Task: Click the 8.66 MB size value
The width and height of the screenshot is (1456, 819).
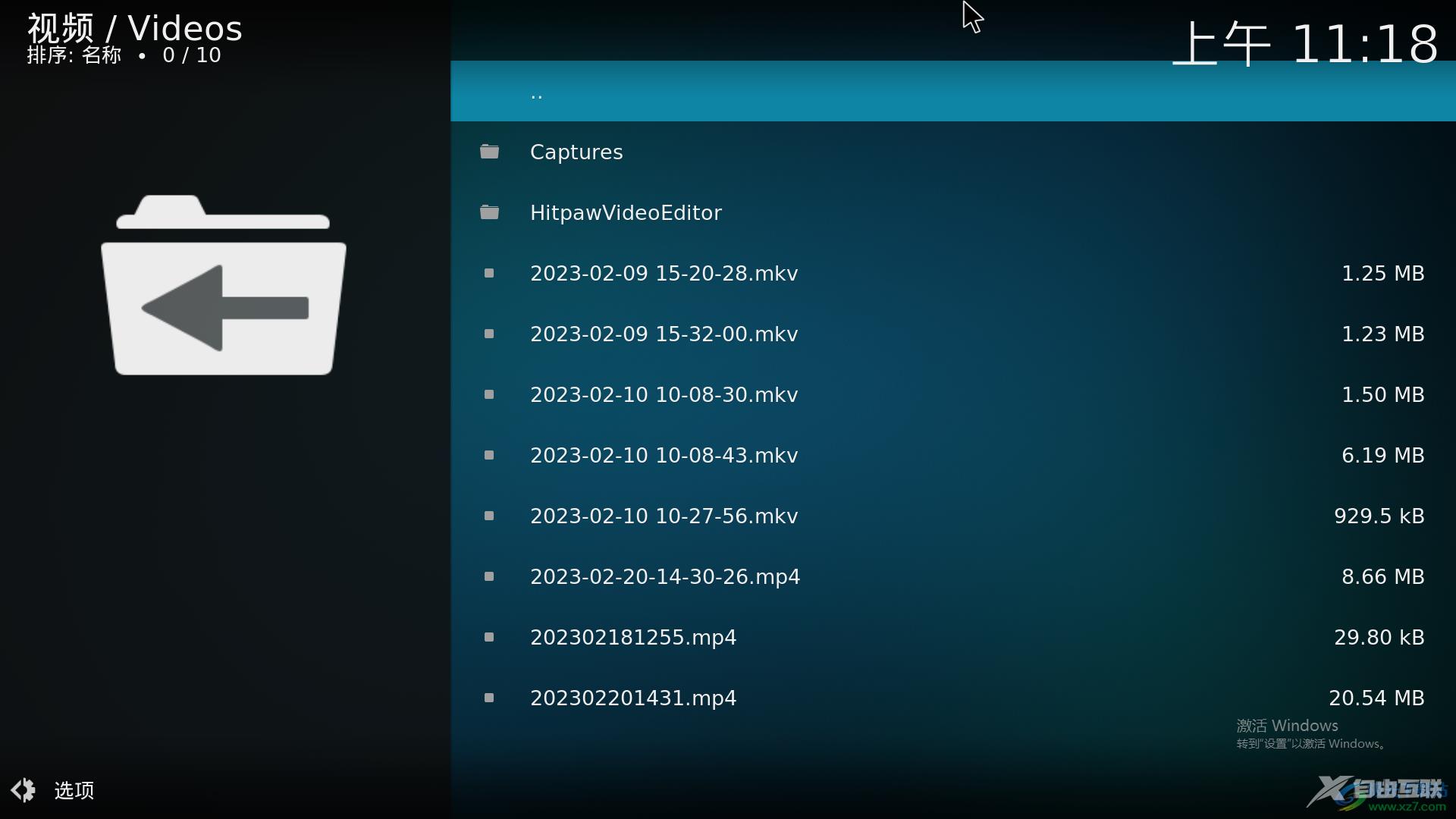Action: coord(1382,576)
